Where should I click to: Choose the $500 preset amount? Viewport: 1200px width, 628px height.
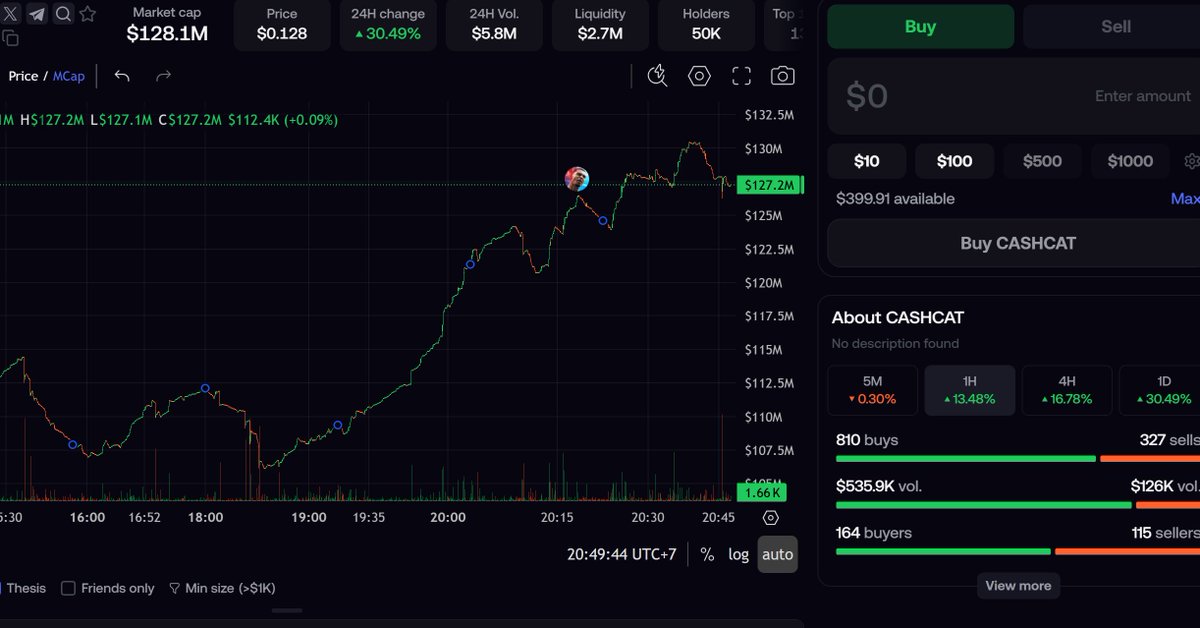1042,161
